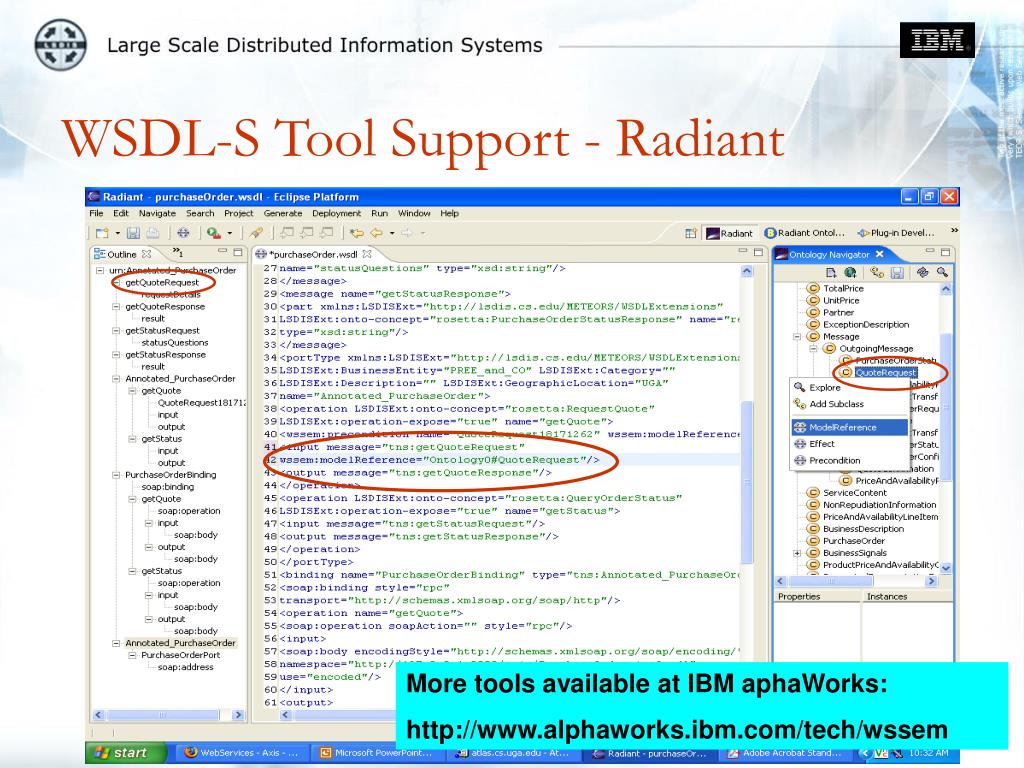
Task: Click the Instances column header
Action: coord(907,596)
